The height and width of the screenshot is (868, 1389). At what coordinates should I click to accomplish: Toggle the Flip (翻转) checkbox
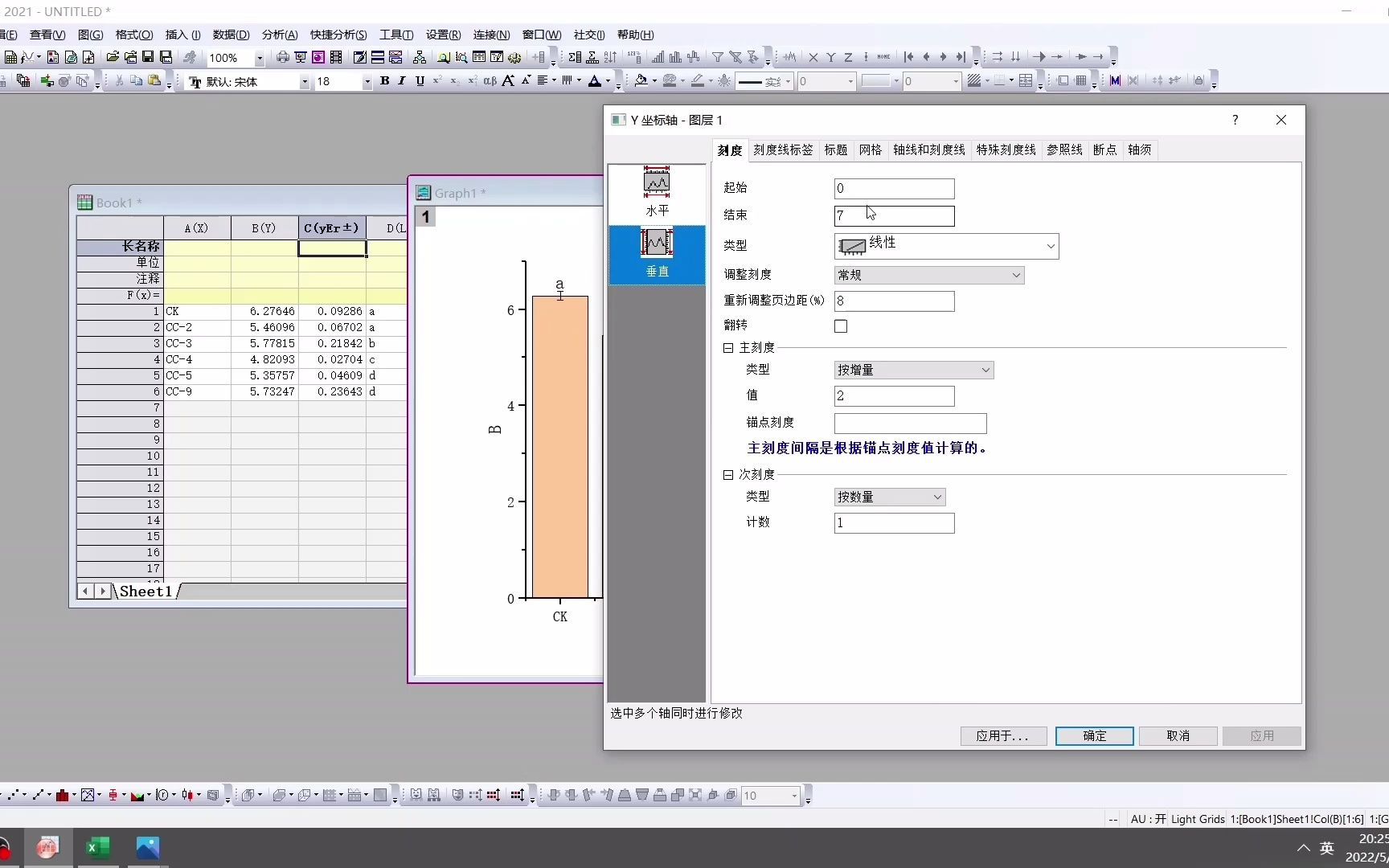pos(841,326)
